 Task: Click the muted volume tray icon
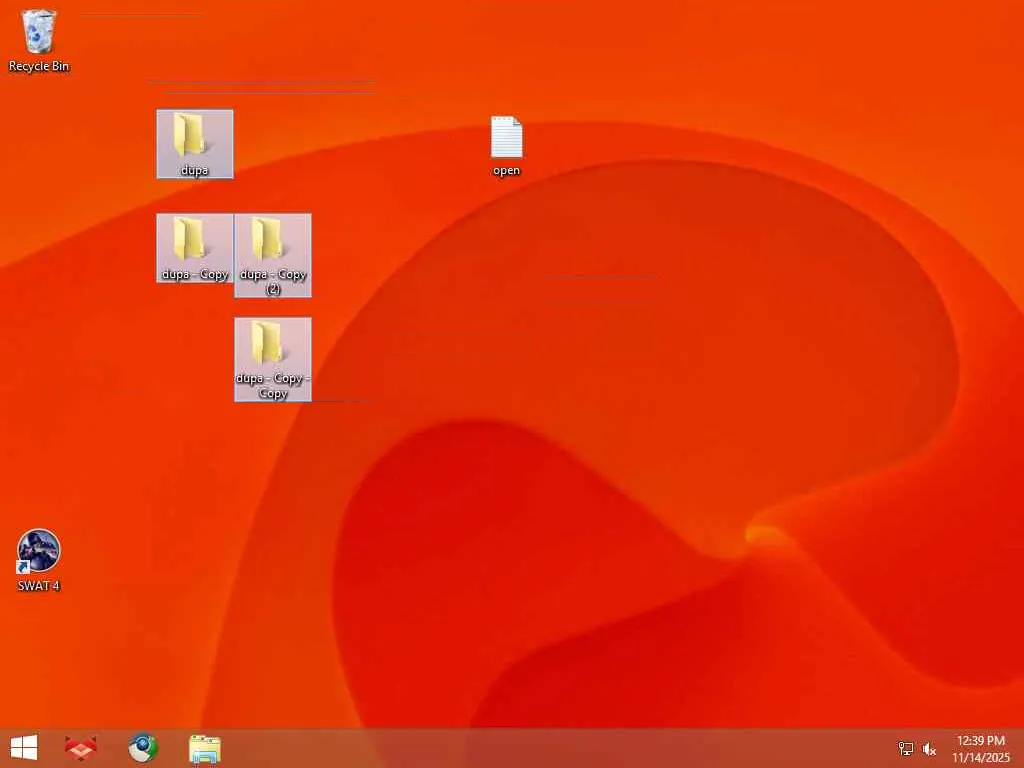tap(929, 749)
